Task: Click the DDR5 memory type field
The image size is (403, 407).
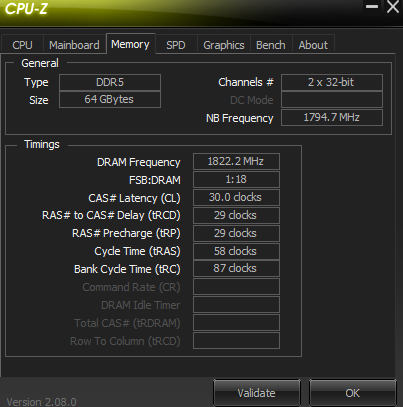Action: pyautogui.click(x=110, y=82)
